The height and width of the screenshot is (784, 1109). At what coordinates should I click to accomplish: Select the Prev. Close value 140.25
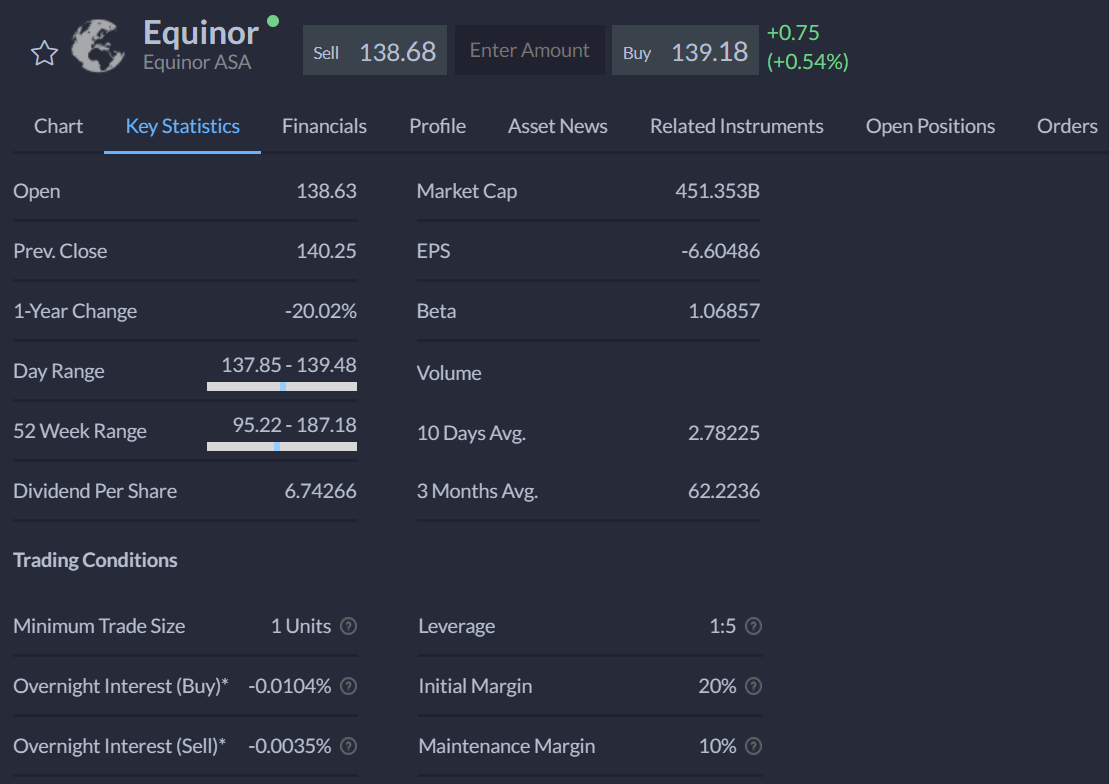[x=326, y=251]
